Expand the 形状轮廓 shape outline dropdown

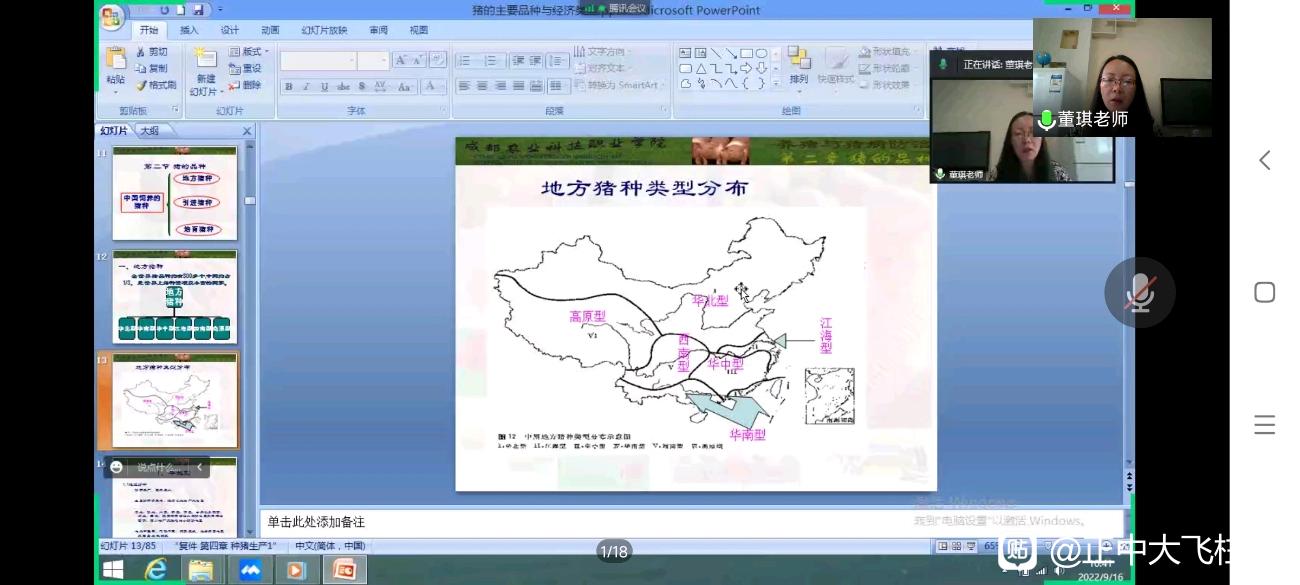coord(887,68)
